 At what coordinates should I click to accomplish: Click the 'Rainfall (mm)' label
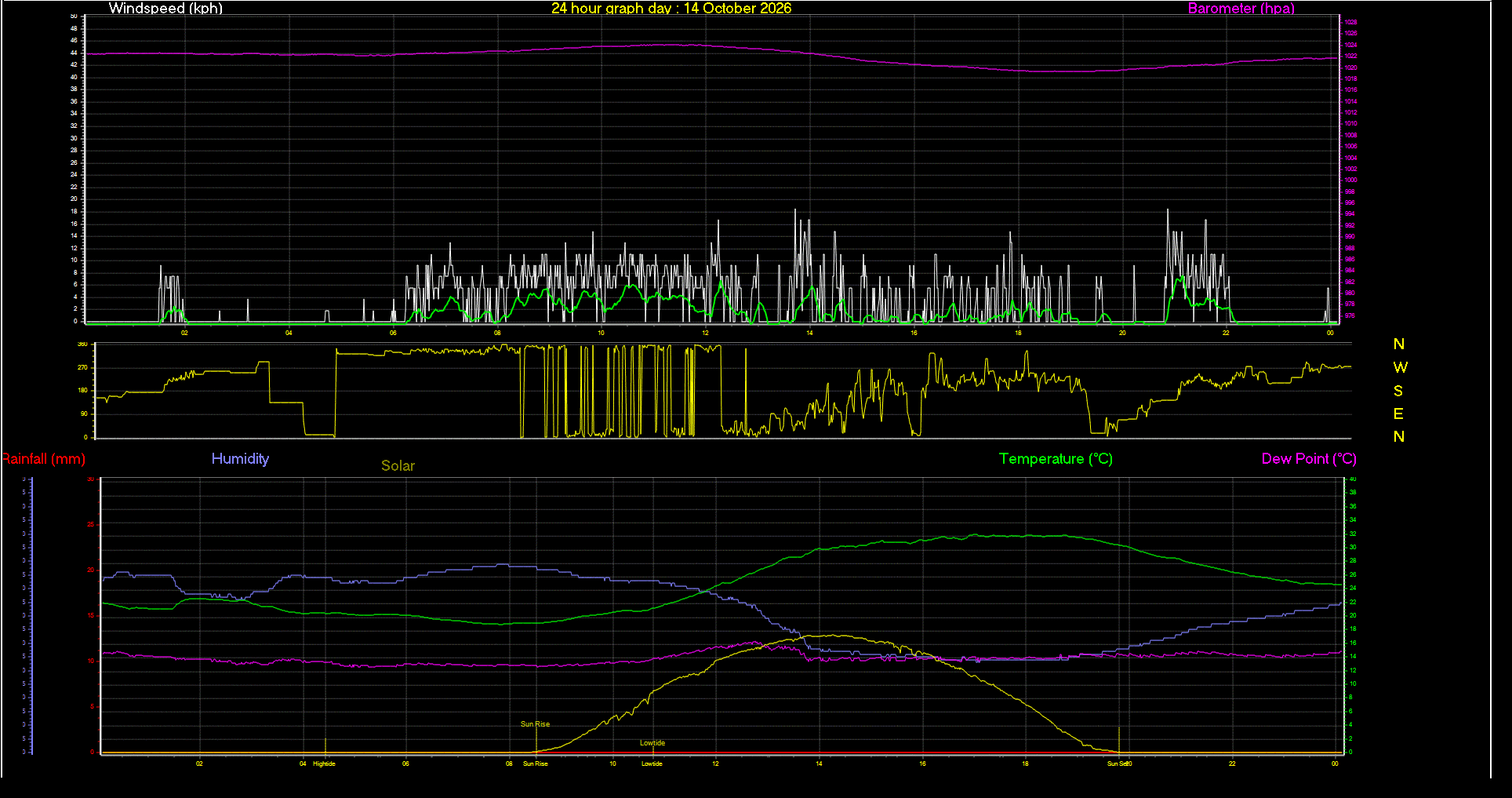[43, 459]
